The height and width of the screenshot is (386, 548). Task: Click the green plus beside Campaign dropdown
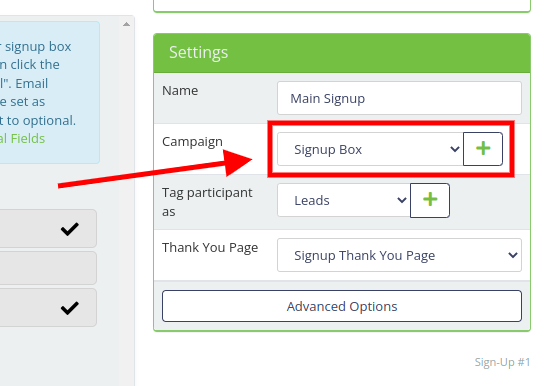pyautogui.click(x=483, y=149)
